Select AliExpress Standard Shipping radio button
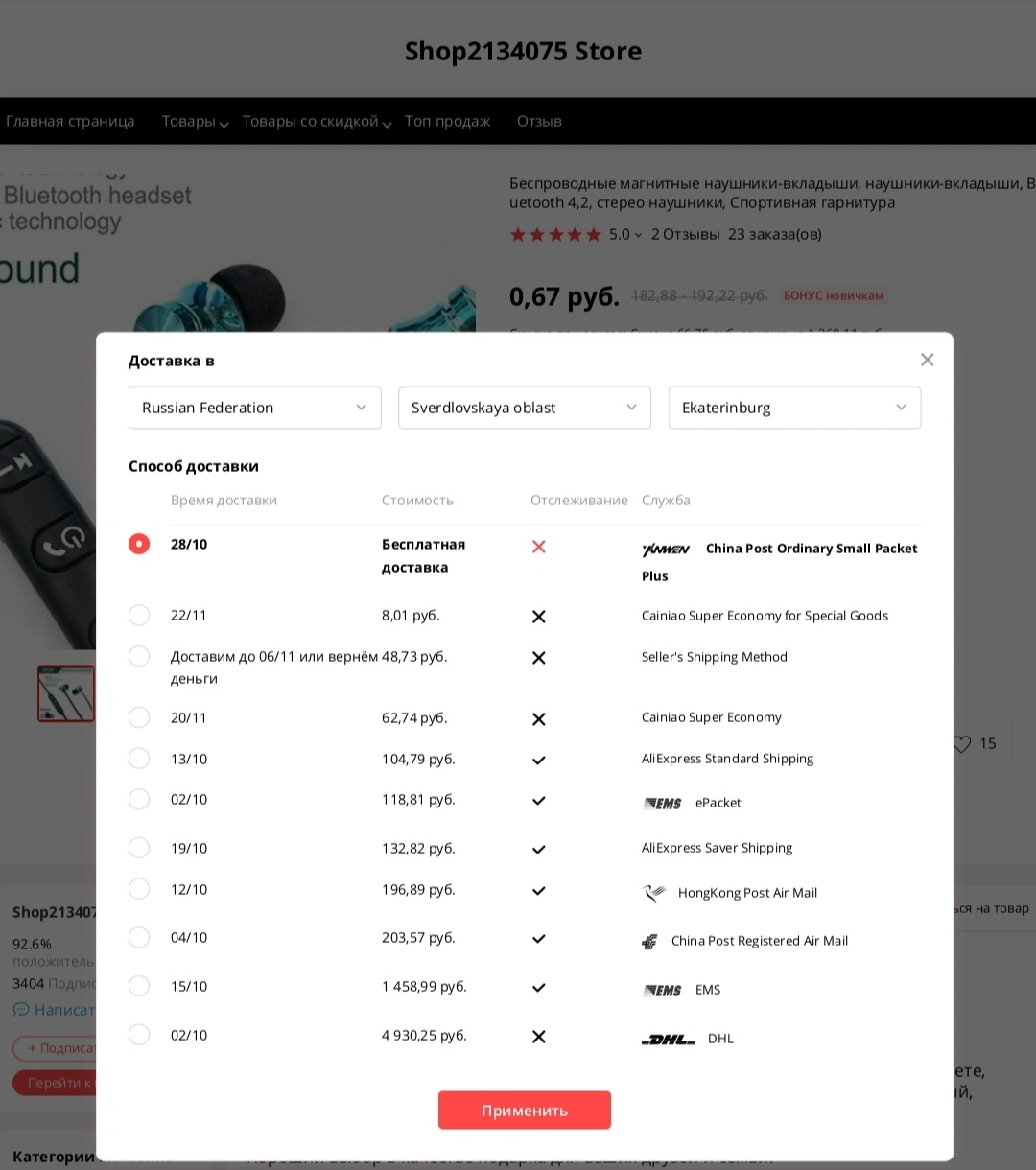 (x=139, y=759)
